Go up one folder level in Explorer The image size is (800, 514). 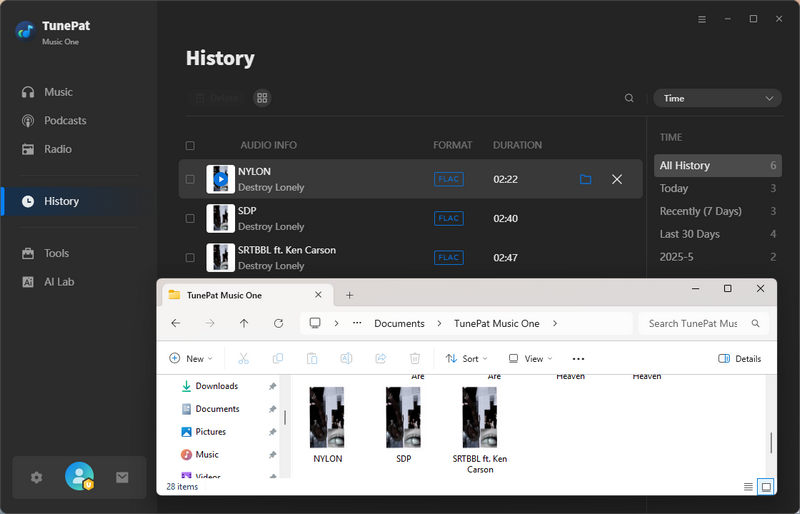click(x=244, y=323)
